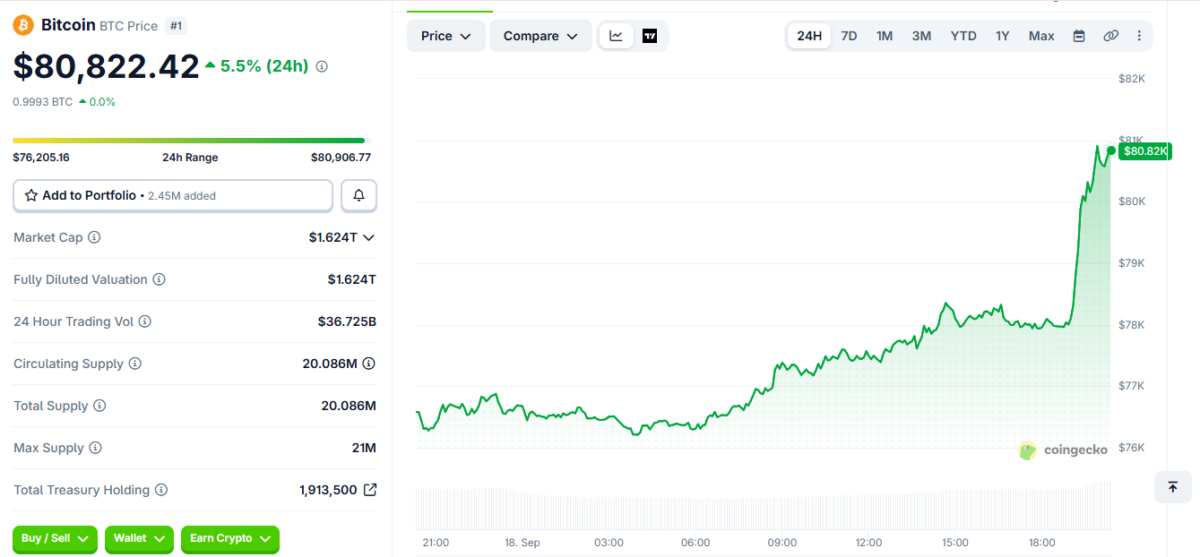Open the Price dropdown

(446, 36)
